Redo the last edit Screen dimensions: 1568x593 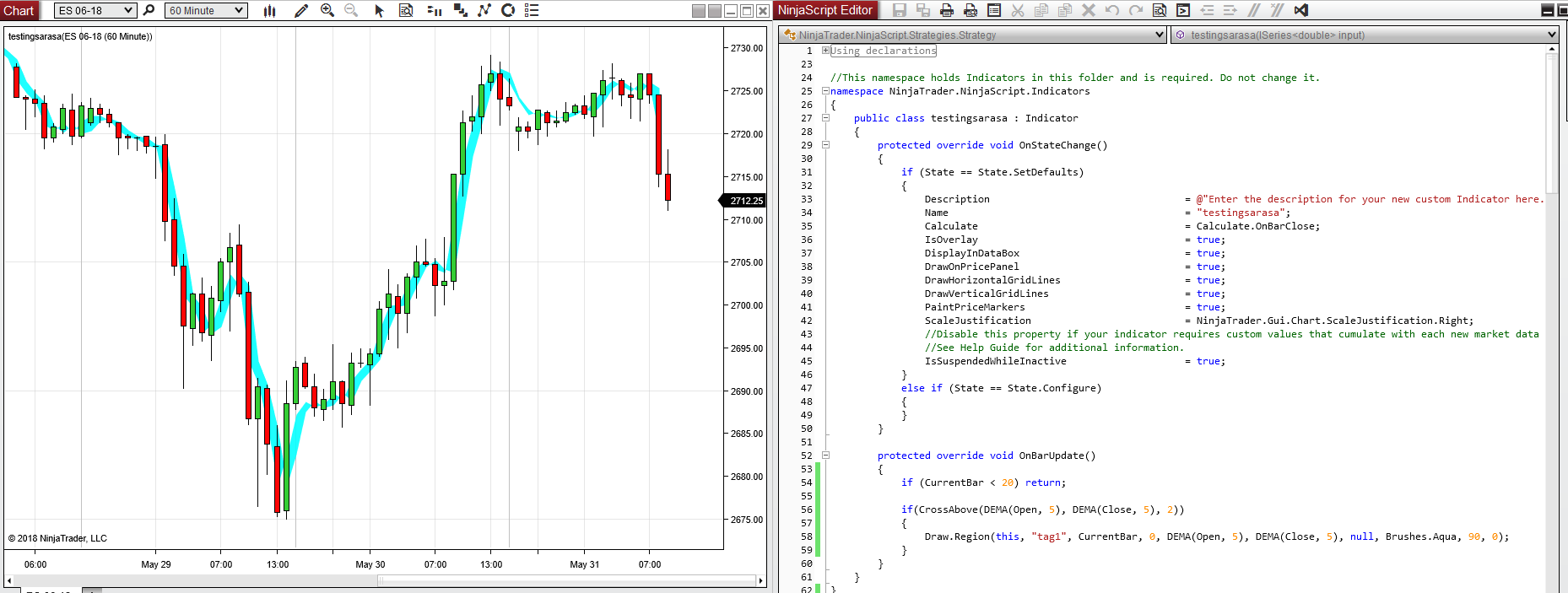click(1136, 10)
